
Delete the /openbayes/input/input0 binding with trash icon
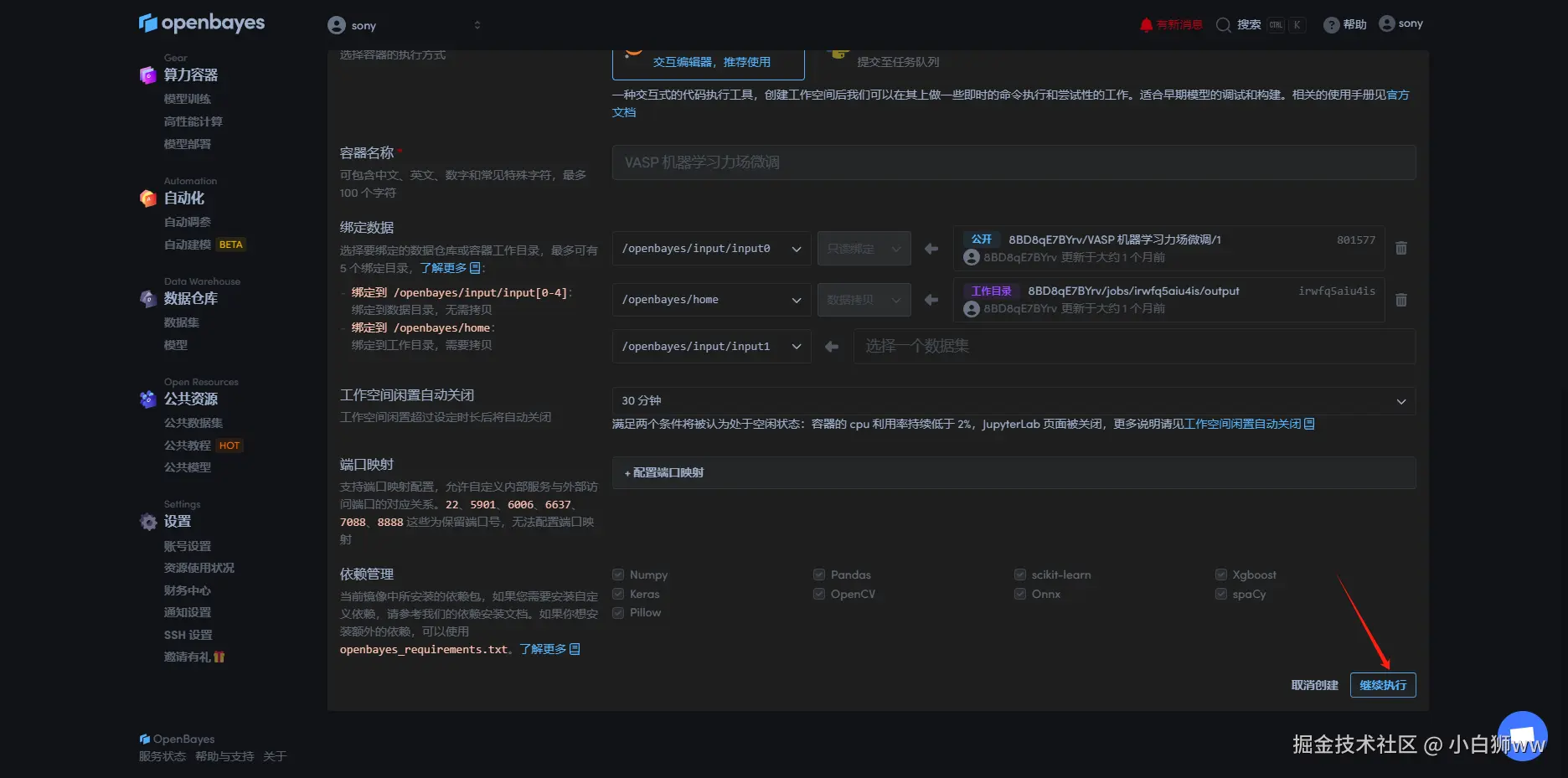pyautogui.click(x=1401, y=248)
